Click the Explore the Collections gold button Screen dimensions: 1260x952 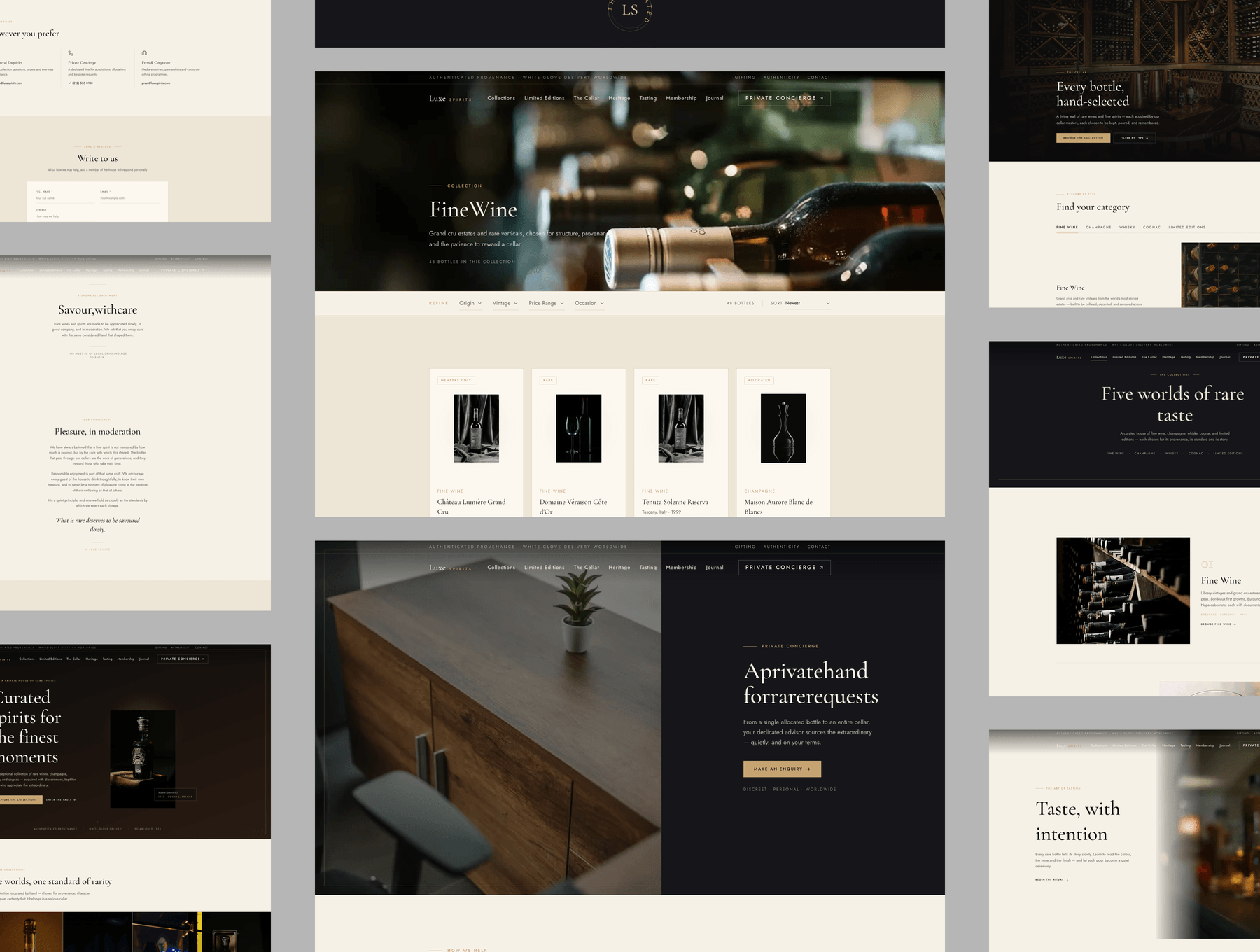(20, 799)
